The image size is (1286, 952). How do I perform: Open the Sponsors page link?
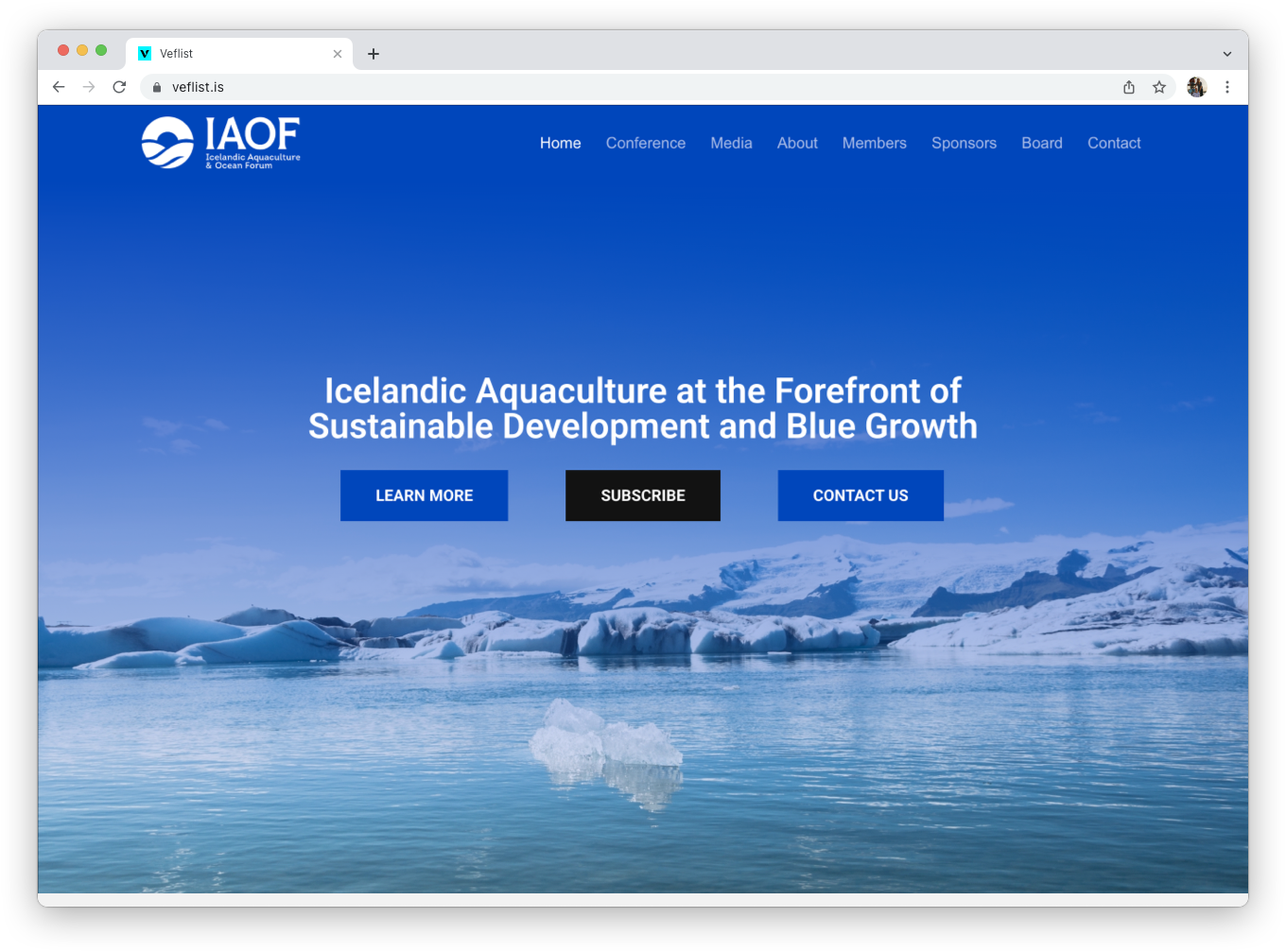[964, 143]
